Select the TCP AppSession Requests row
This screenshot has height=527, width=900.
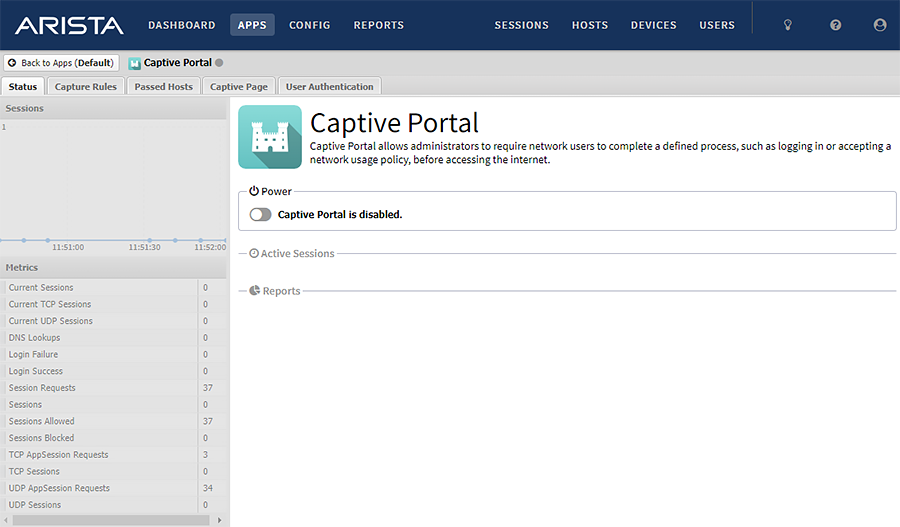(x=113, y=454)
